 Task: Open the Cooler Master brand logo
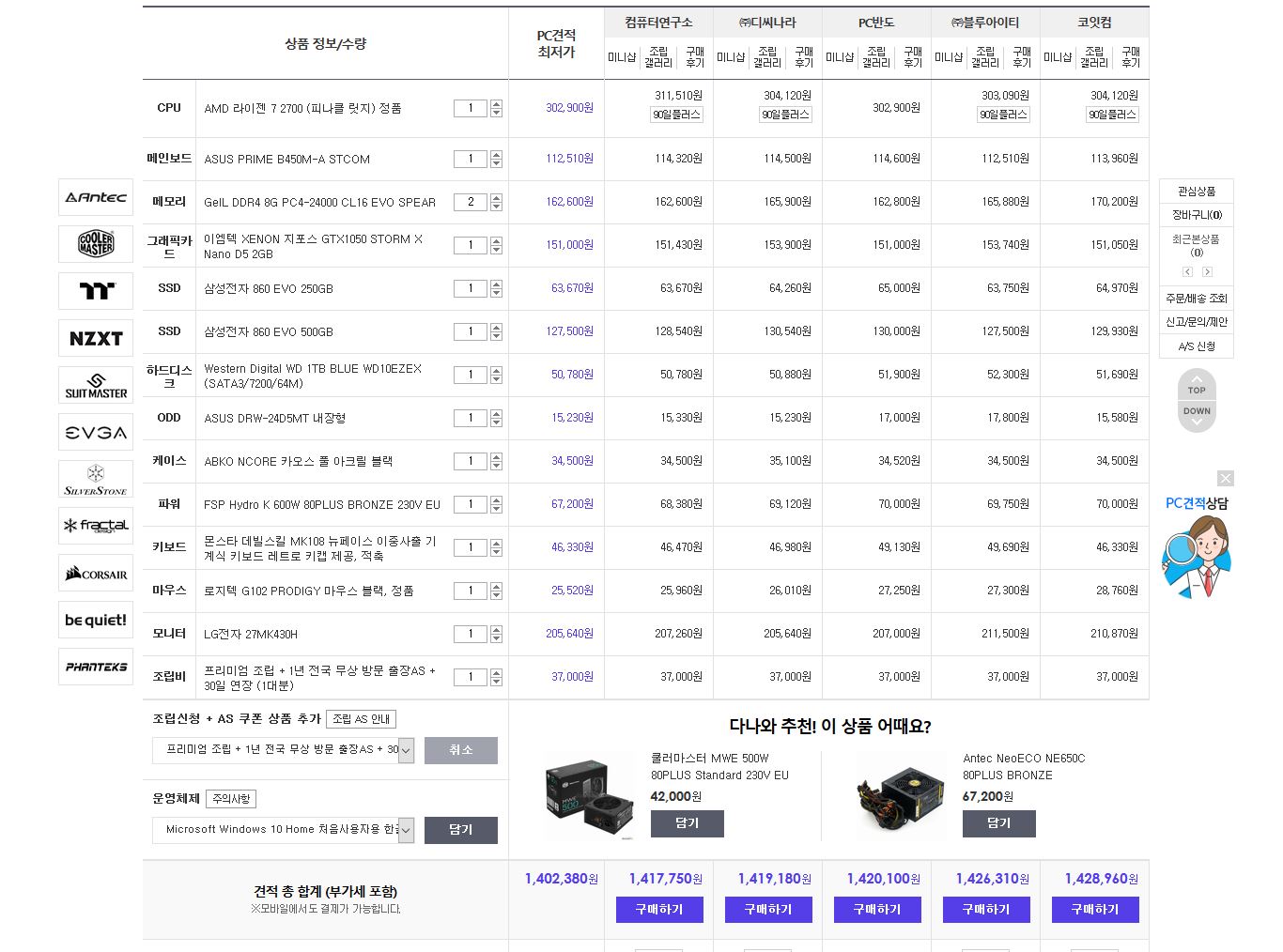click(x=96, y=244)
